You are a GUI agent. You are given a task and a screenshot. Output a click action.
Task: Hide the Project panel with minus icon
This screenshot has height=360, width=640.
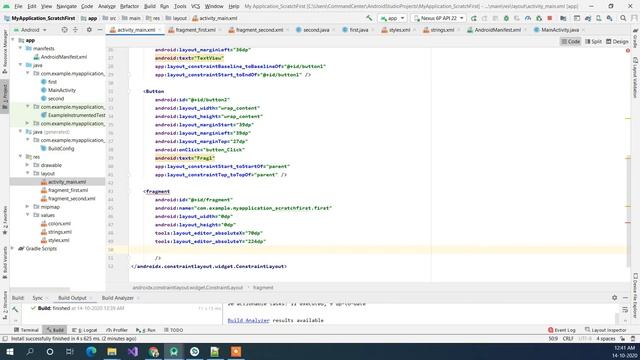(x=100, y=30)
